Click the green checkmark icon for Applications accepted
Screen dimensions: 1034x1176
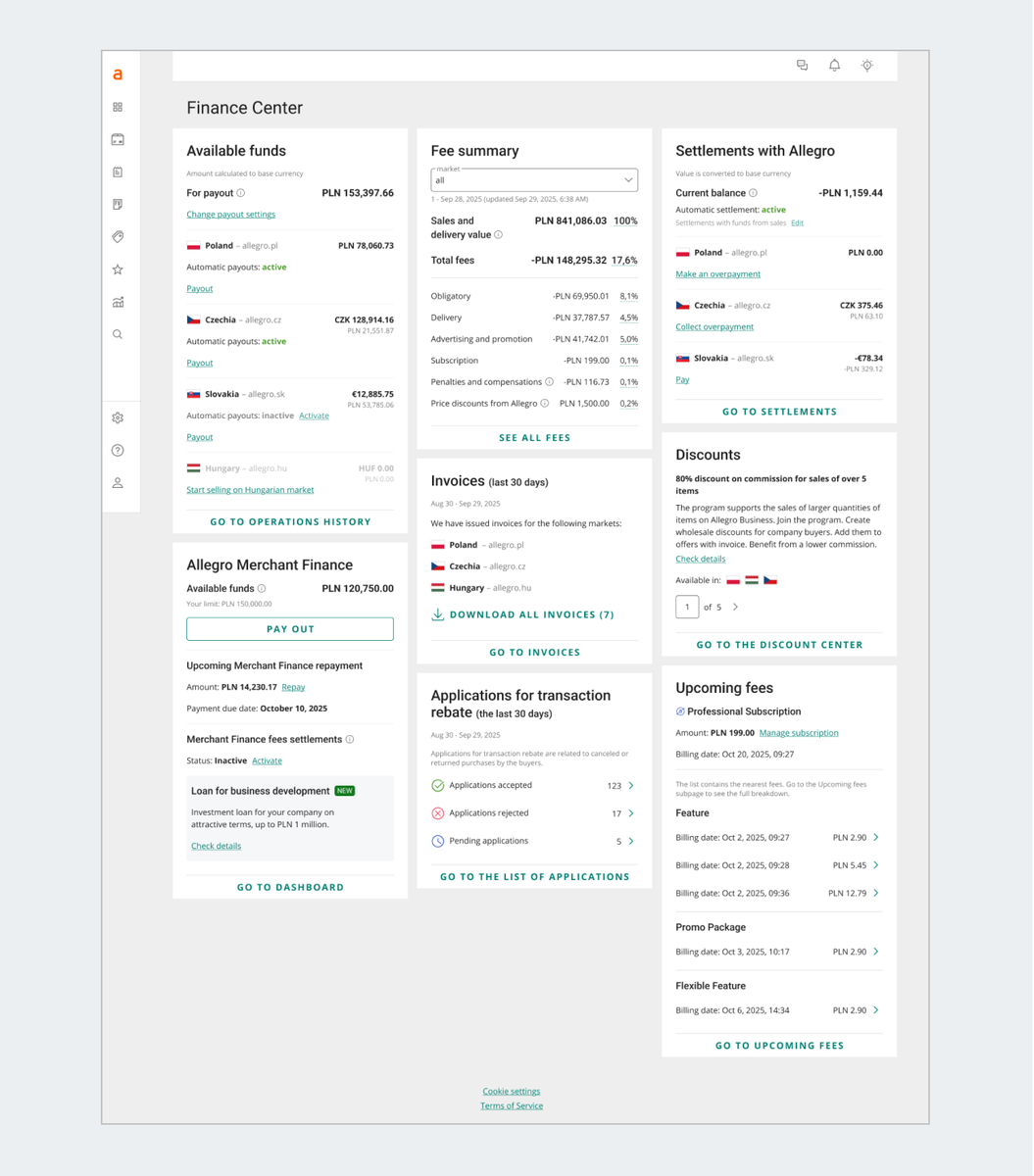(x=438, y=786)
